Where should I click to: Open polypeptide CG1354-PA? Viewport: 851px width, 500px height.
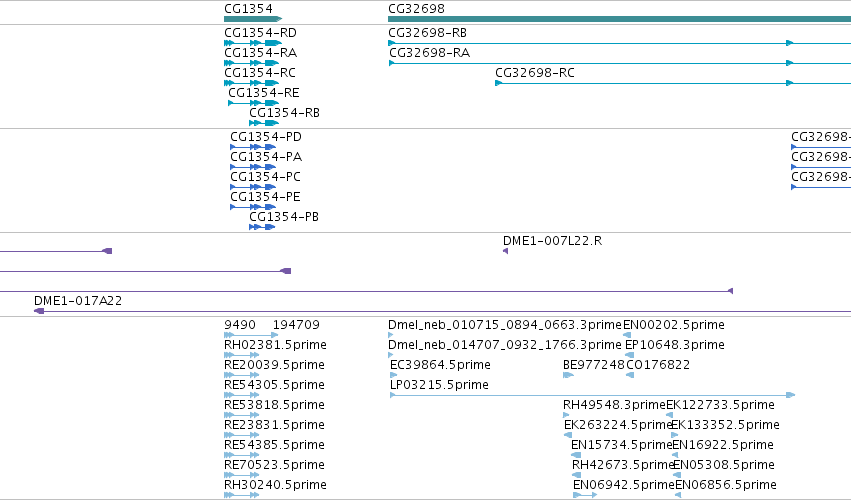click(x=266, y=157)
